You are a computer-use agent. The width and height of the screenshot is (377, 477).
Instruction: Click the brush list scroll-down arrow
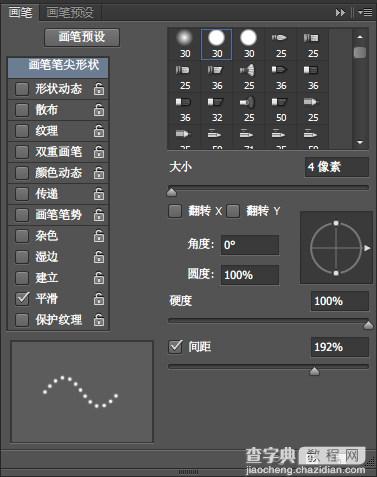click(360, 142)
